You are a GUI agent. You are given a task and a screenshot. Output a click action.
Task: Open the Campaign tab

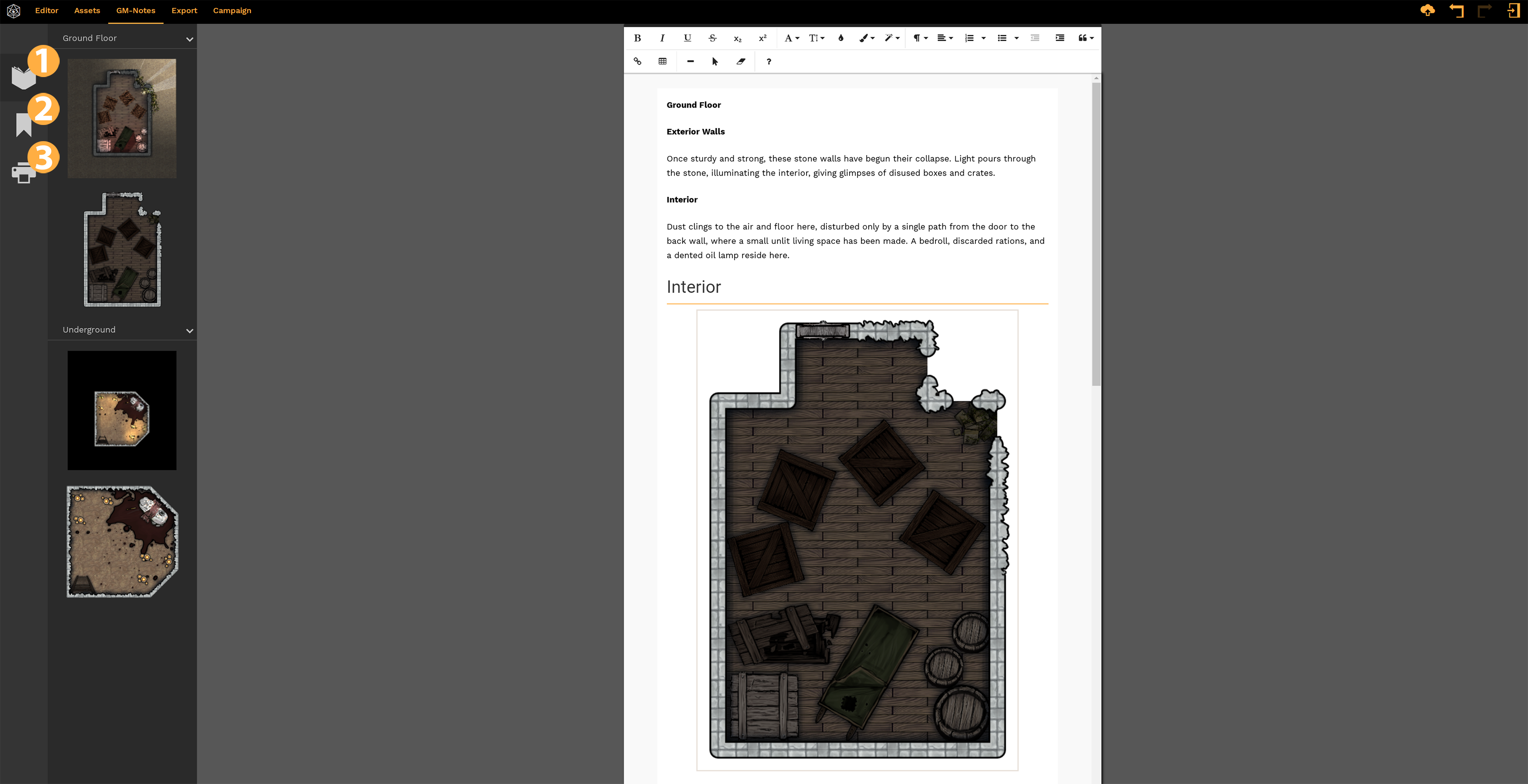point(232,11)
